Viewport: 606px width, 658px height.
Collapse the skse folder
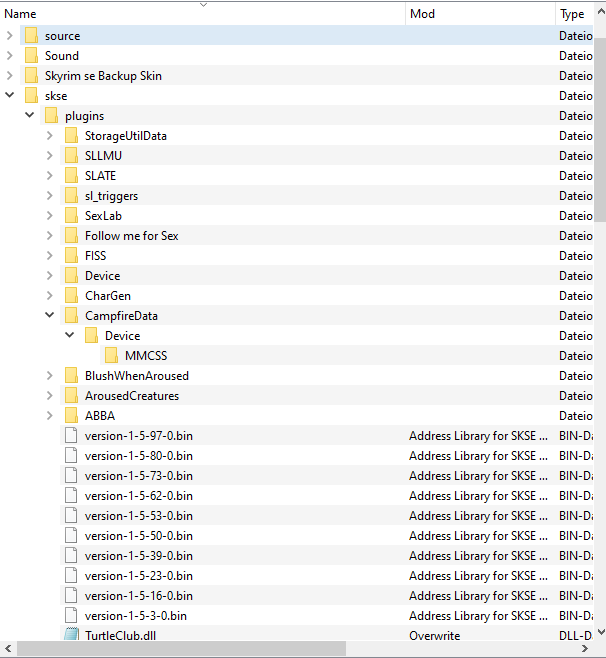[x=10, y=95]
